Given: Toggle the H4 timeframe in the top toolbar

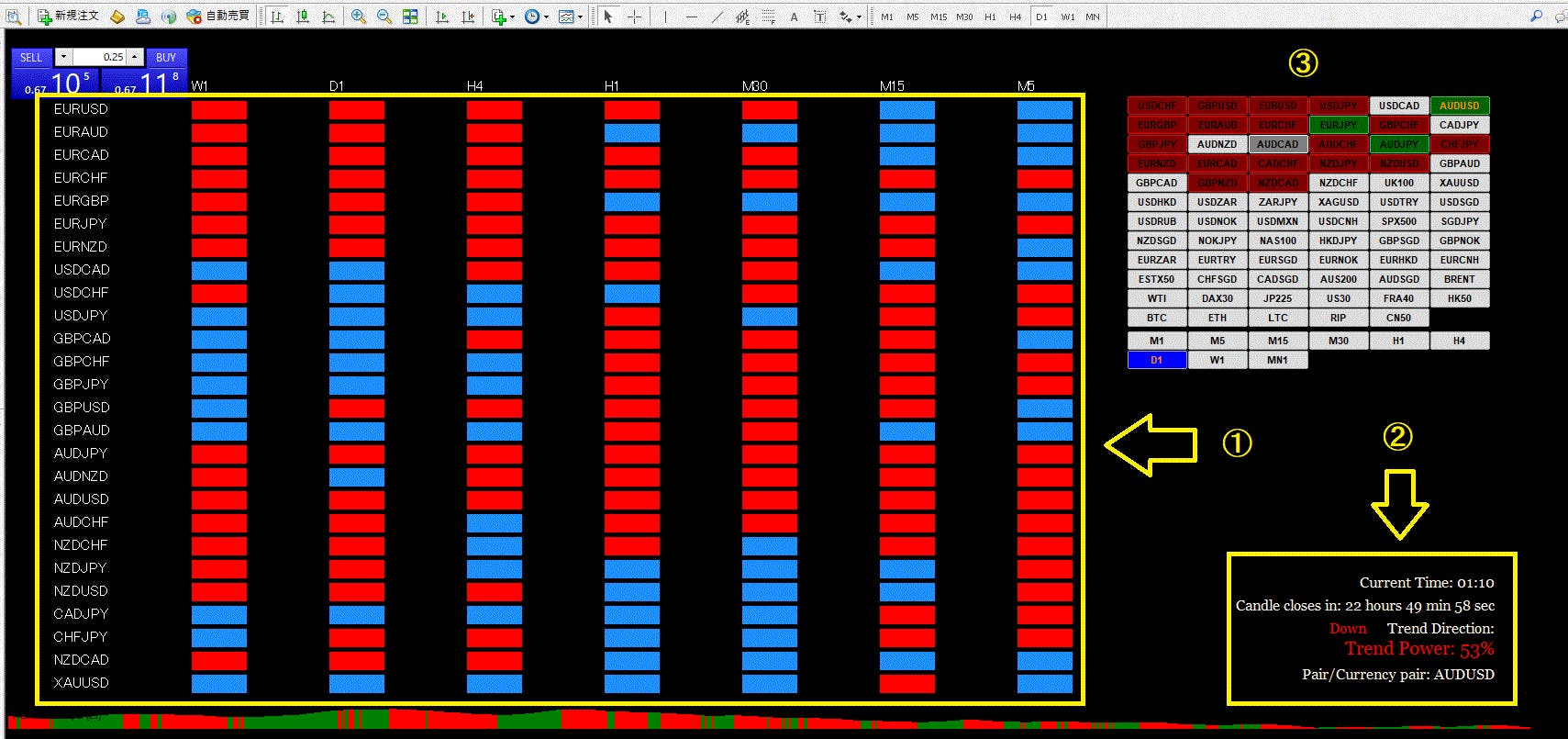Looking at the screenshot, I should coord(1015,17).
